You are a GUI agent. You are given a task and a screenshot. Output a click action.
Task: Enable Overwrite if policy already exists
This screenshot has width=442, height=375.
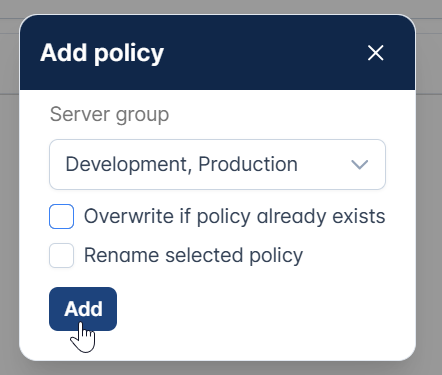click(x=61, y=216)
